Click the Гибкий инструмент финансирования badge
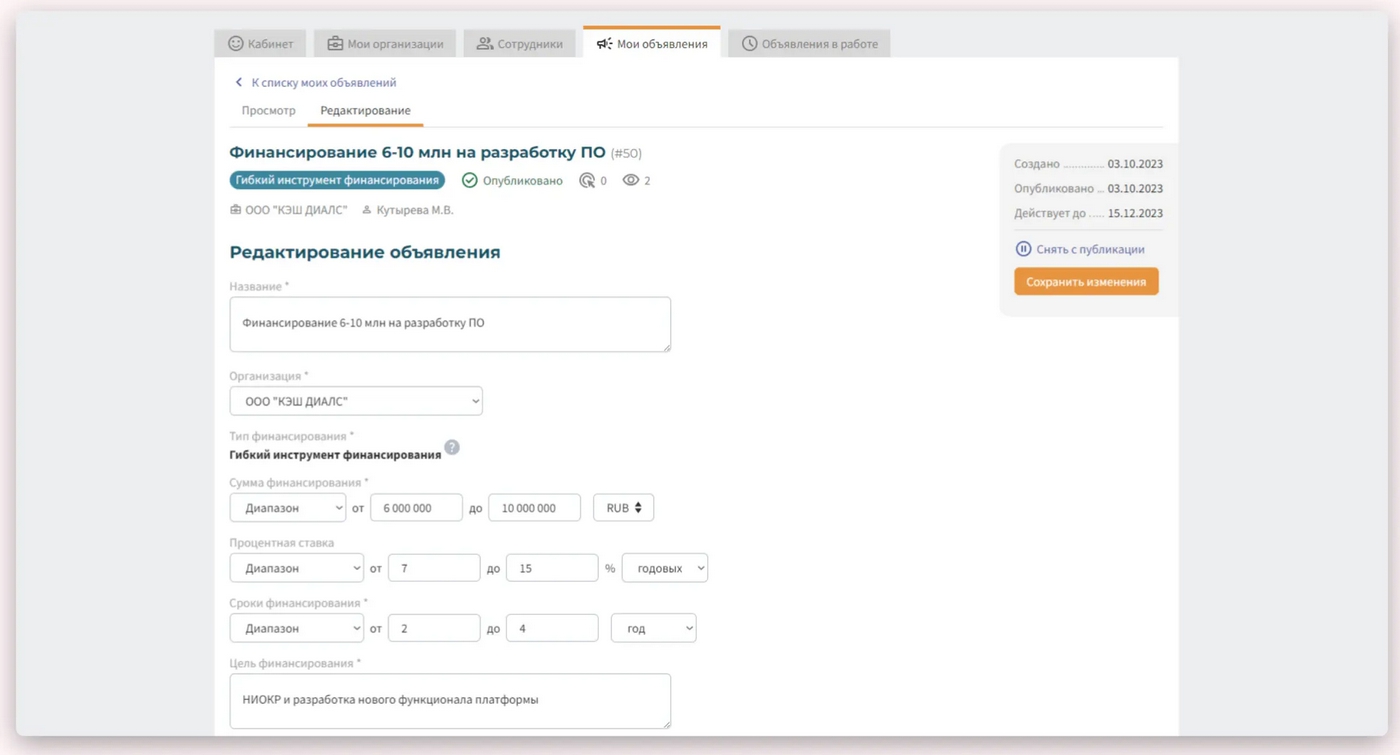The height and width of the screenshot is (755, 1400). (337, 181)
